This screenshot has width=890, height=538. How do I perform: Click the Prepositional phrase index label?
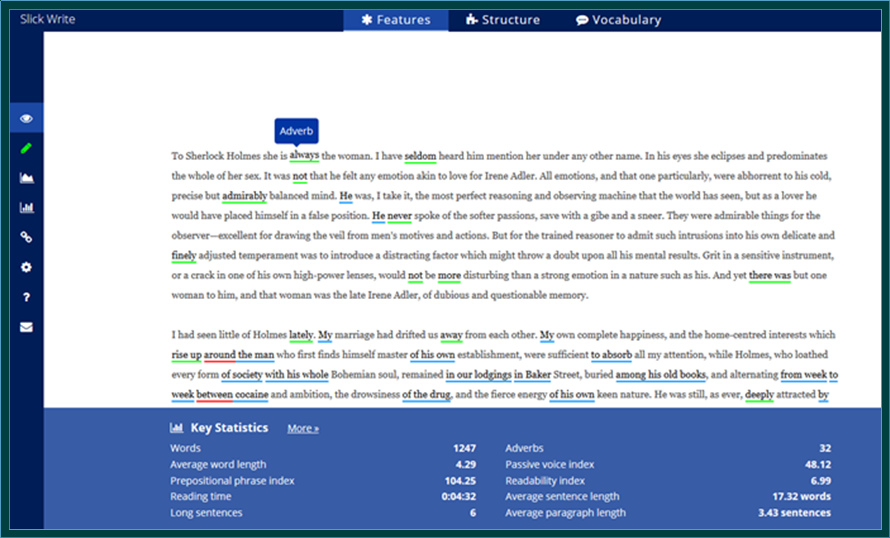click(x=232, y=481)
